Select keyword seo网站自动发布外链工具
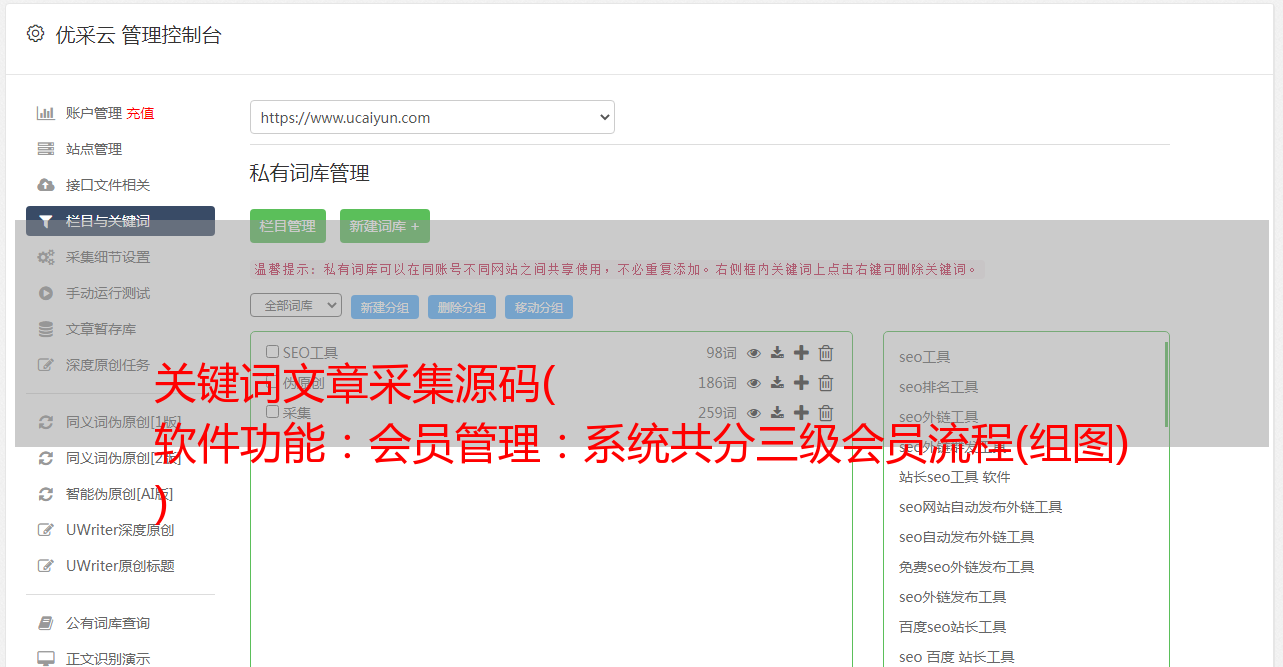The image size is (1283, 667). click(981, 507)
